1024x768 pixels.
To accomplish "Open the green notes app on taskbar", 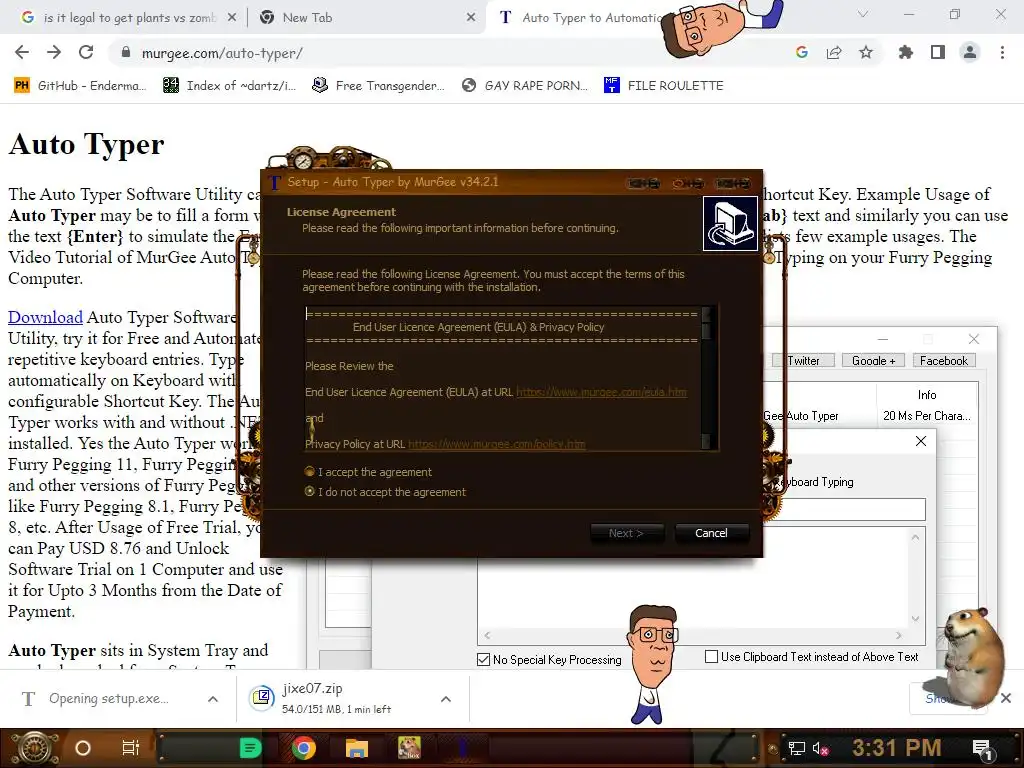I will (250, 748).
